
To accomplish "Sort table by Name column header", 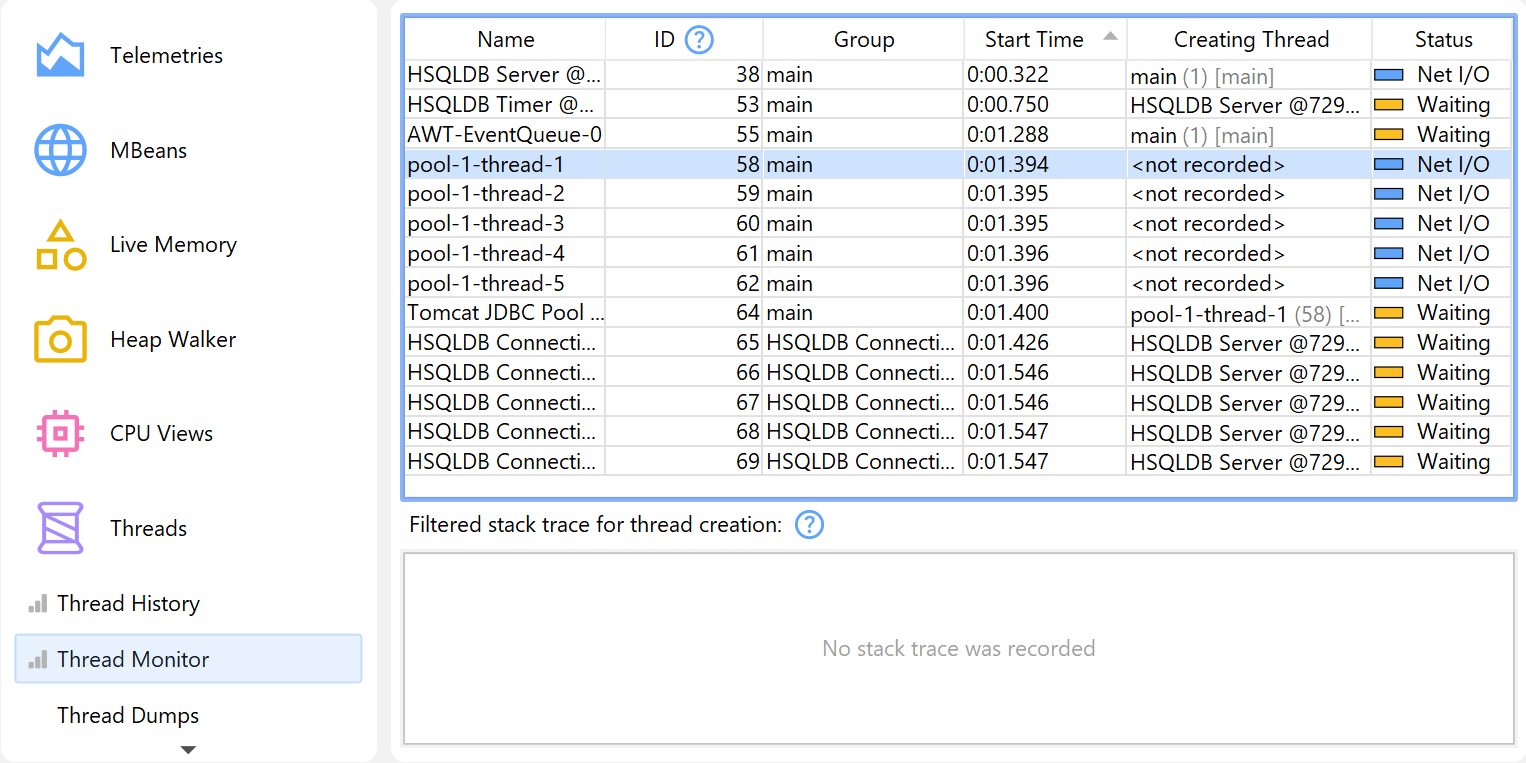I will (505, 40).
